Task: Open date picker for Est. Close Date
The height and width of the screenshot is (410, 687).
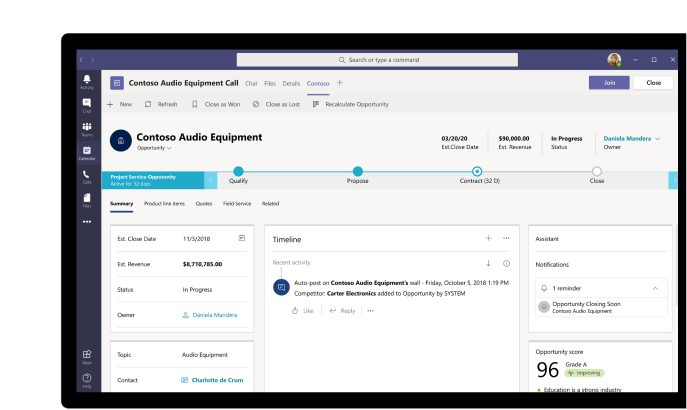Action: coord(242,238)
